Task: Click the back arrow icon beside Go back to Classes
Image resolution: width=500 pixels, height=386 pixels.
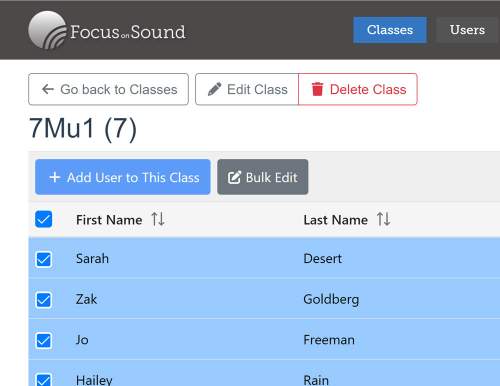Action: coord(48,89)
